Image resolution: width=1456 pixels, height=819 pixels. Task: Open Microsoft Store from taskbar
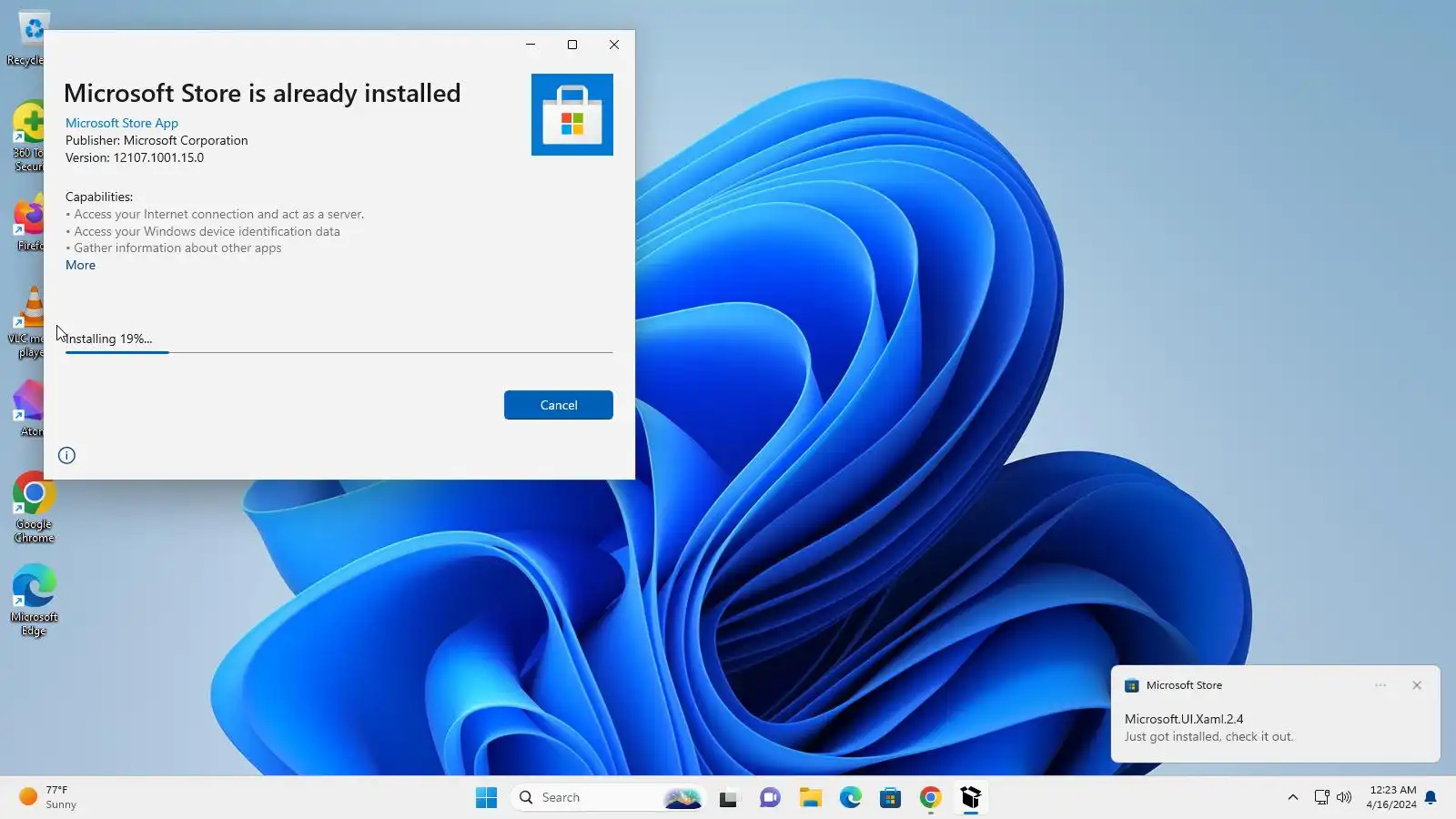(x=890, y=798)
